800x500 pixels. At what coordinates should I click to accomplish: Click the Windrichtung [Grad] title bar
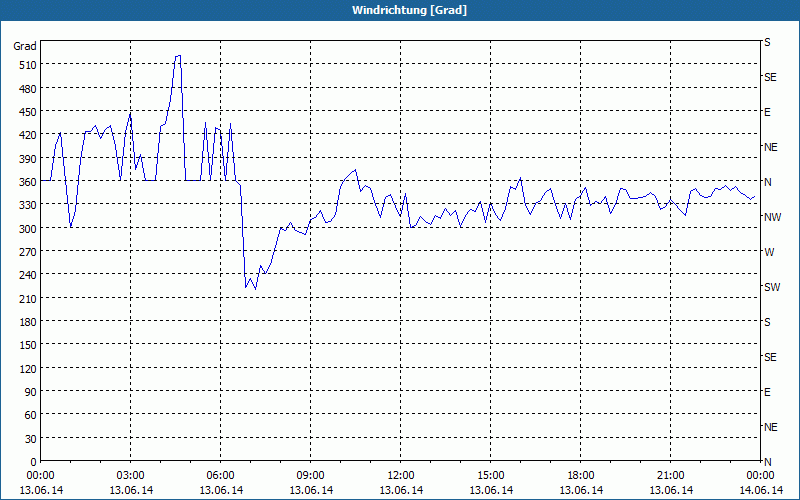[400, 10]
